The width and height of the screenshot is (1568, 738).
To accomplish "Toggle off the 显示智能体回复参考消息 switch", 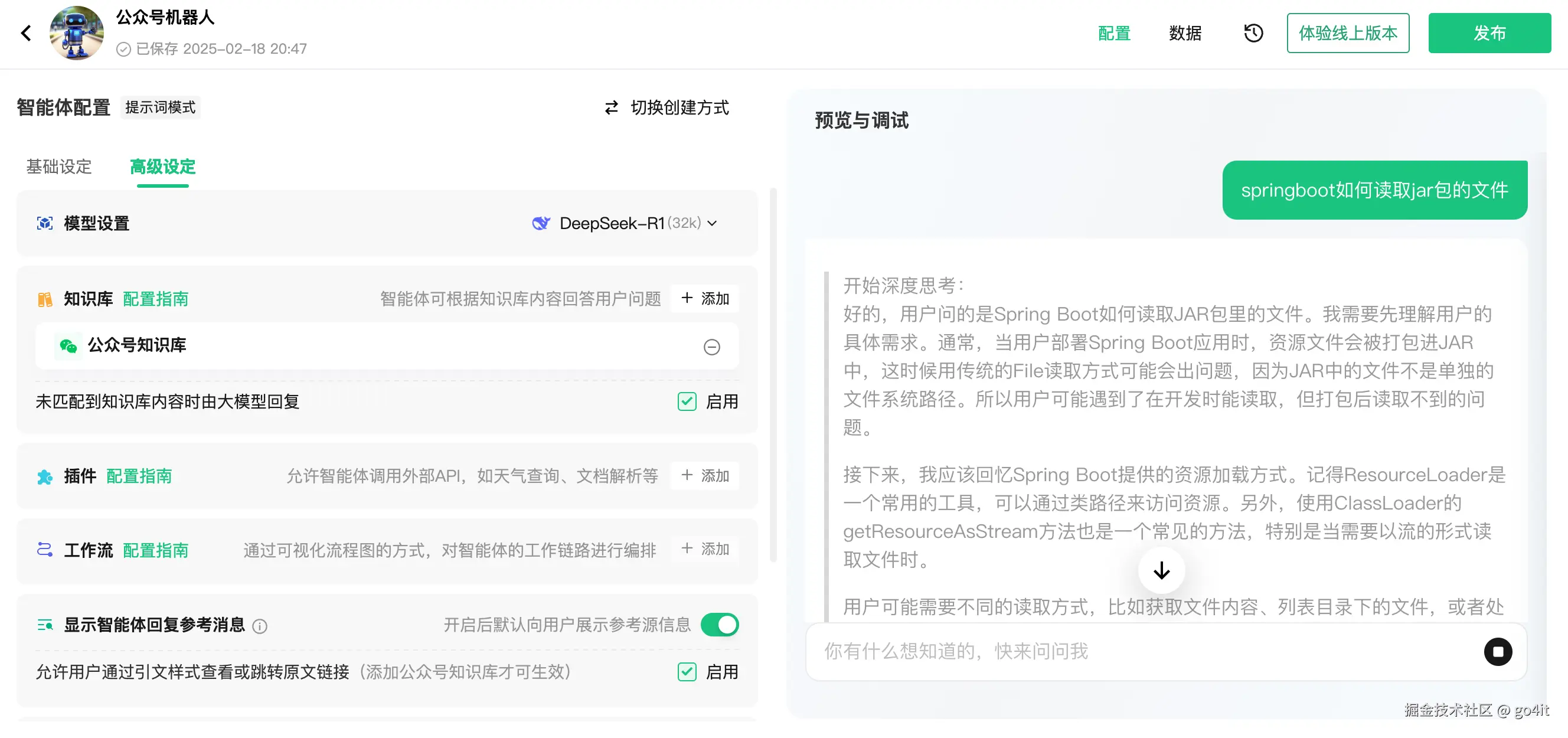I will coord(720,625).
